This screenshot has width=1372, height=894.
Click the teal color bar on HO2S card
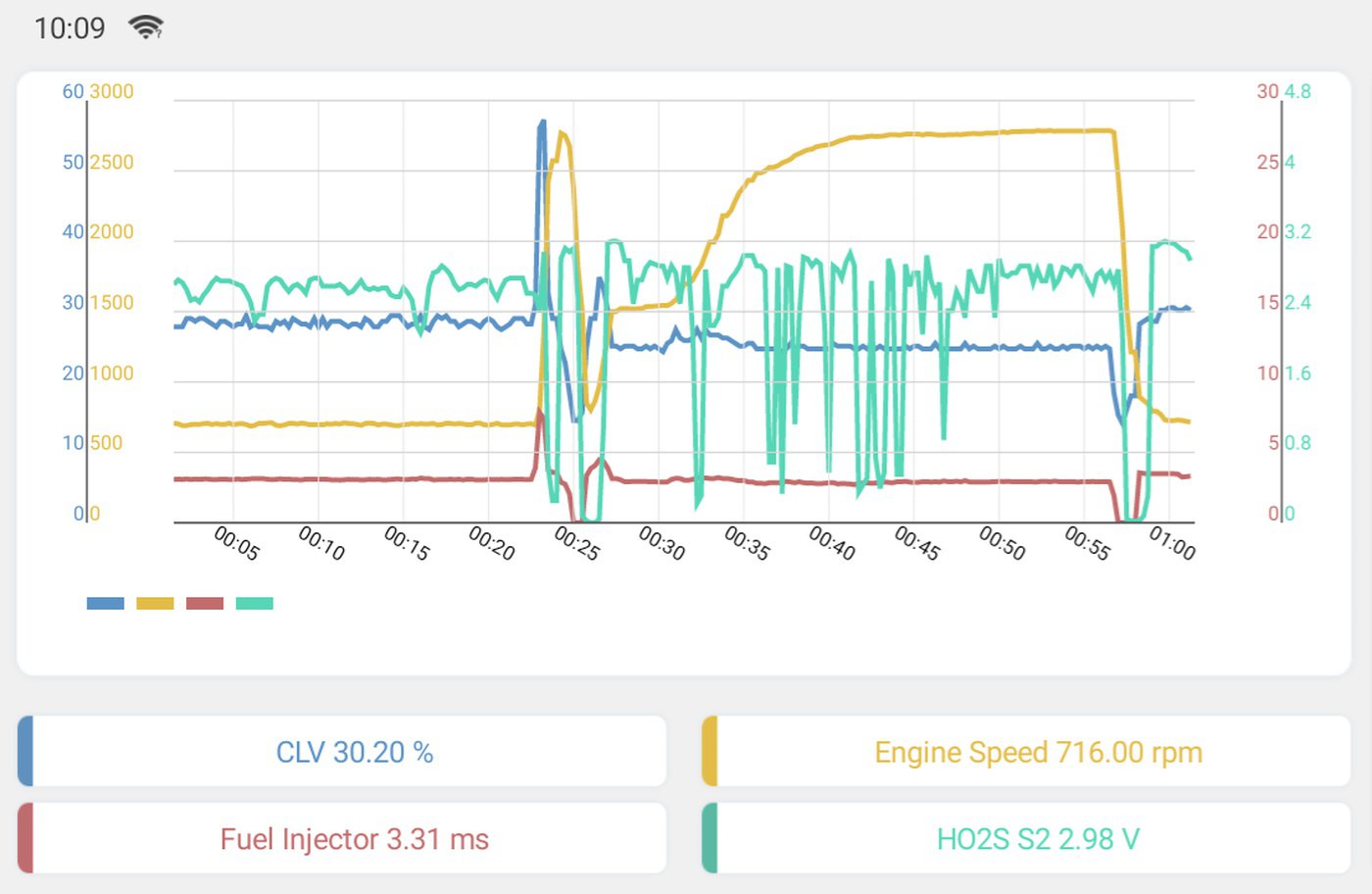(710, 838)
